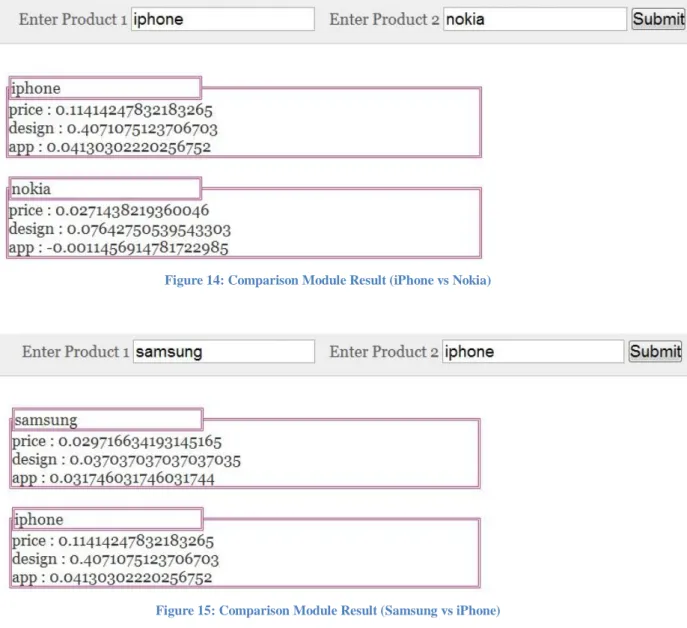Click the price value 0.0271438219360046
This screenshot has width=687, height=628.
click(x=132, y=210)
